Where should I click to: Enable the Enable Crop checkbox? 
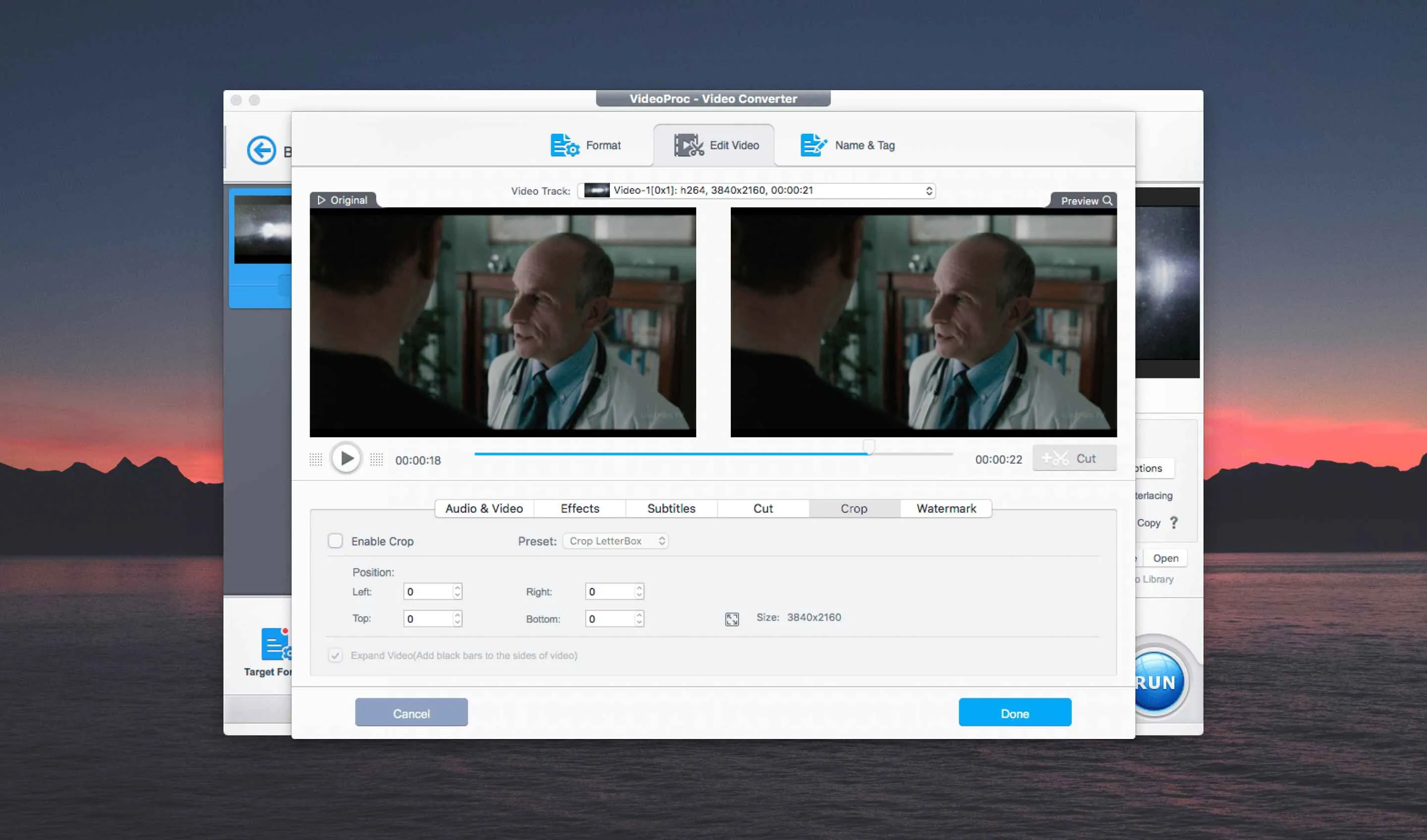point(336,541)
